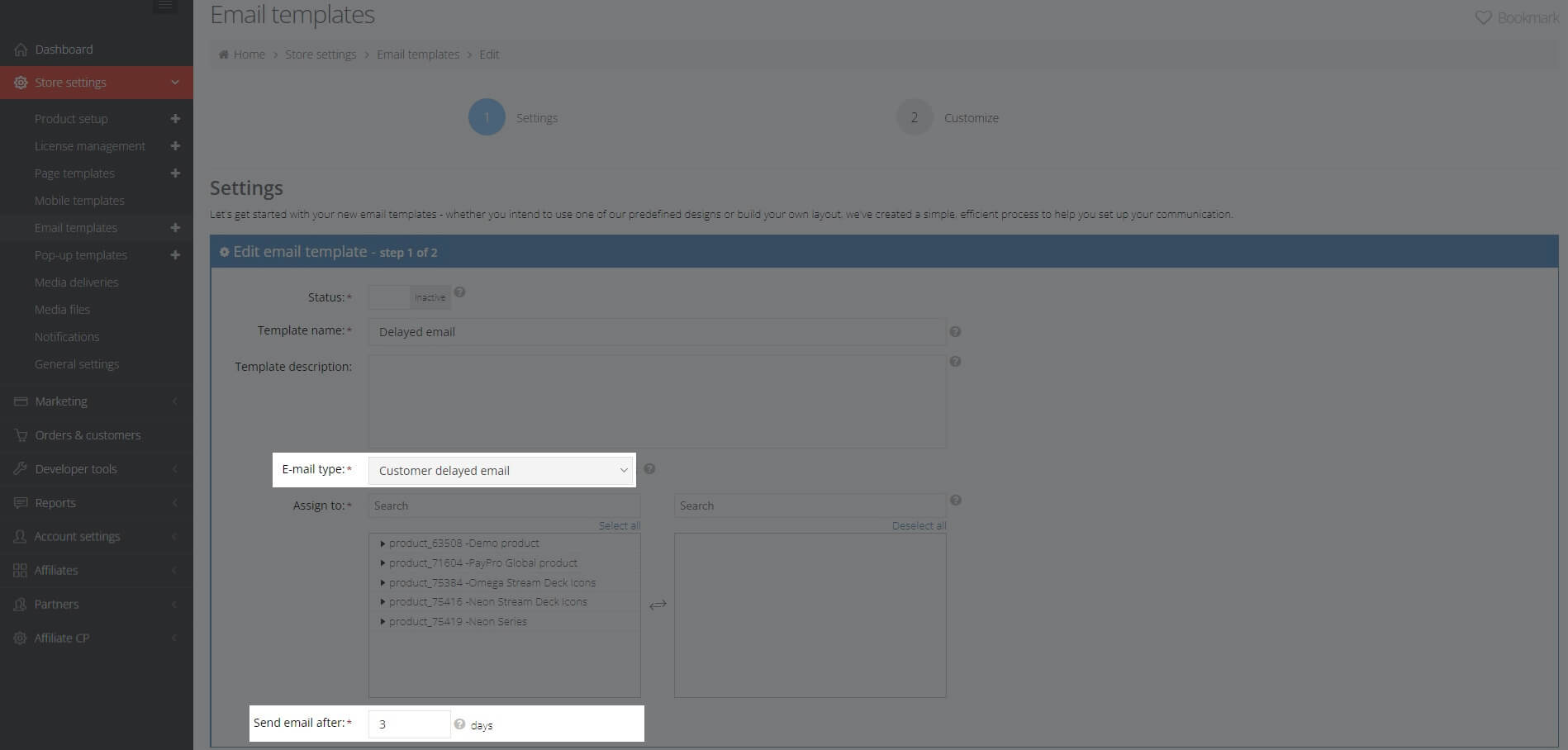The height and width of the screenshot is (750, 1568).
Task: Collapse the Store settings menu
Action: 174,83
